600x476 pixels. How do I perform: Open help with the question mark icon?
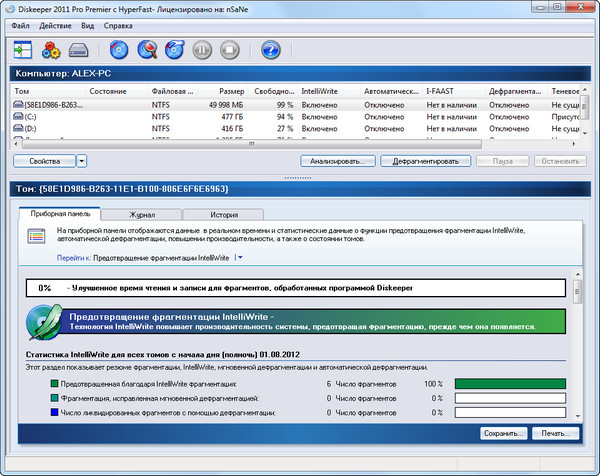click(x=269, y=49)
